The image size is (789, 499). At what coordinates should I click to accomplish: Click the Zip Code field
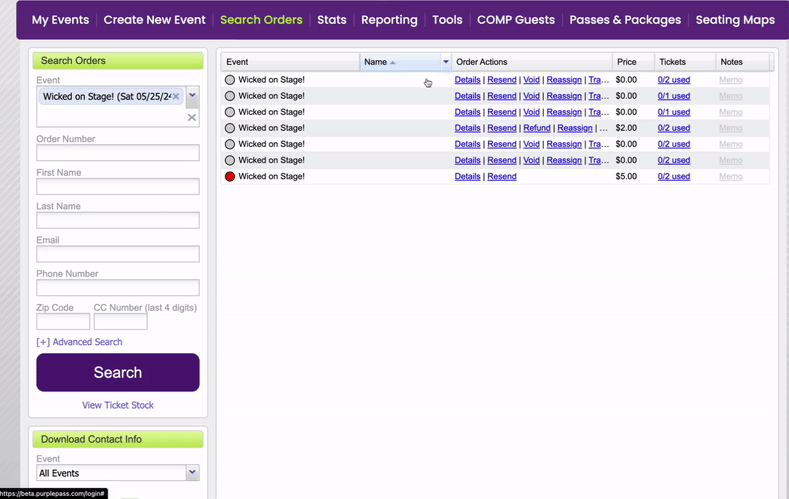(x=63, y=321)
